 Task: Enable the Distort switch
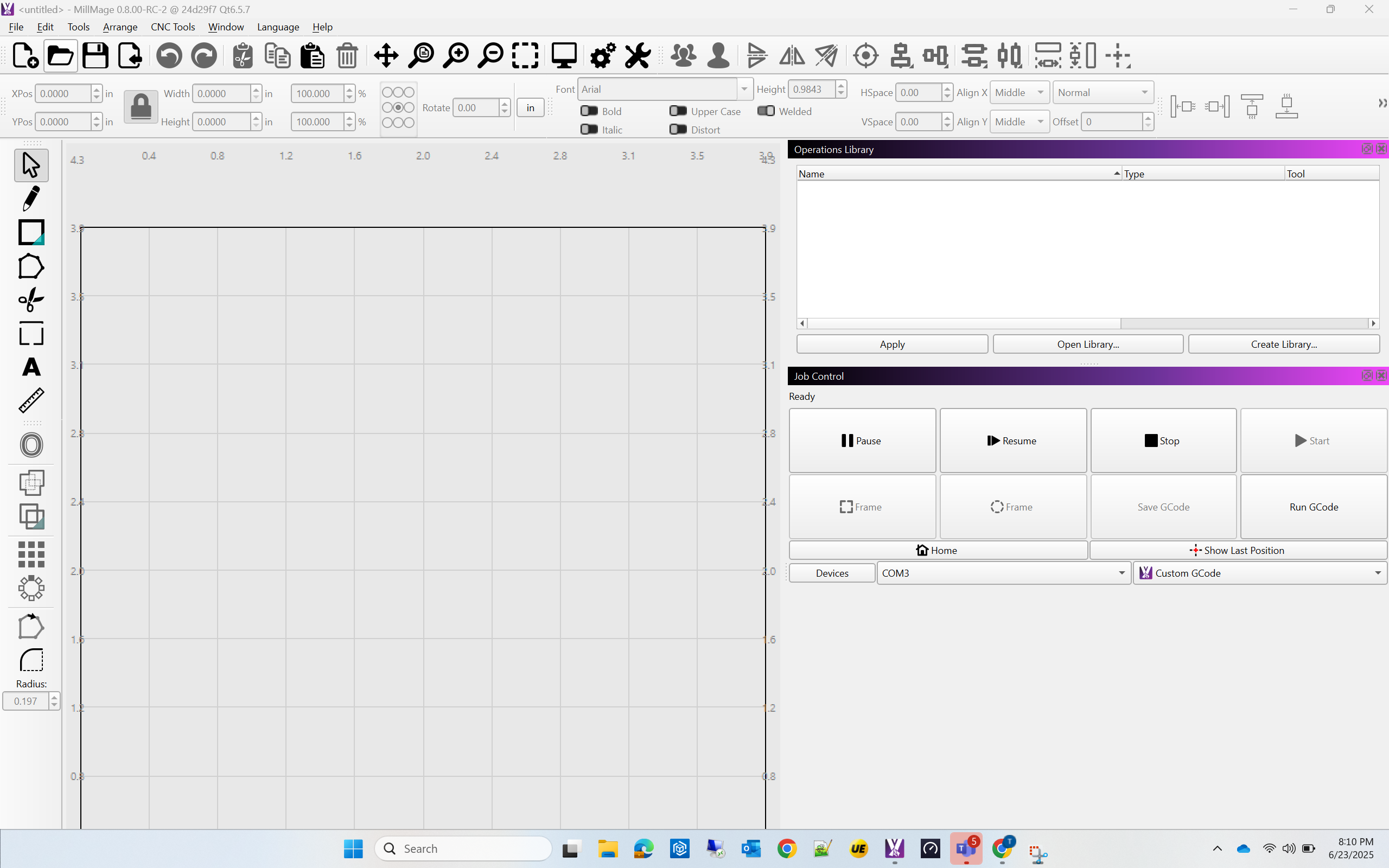tap(678, 129)
